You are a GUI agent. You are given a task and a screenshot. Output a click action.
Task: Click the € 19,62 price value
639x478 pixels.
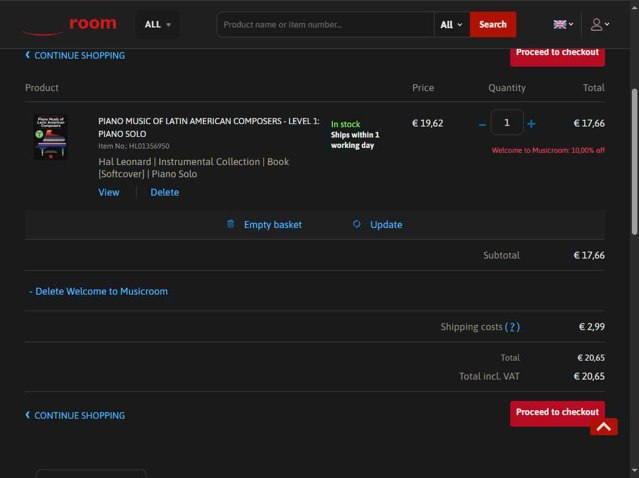(x=427, y=123)
